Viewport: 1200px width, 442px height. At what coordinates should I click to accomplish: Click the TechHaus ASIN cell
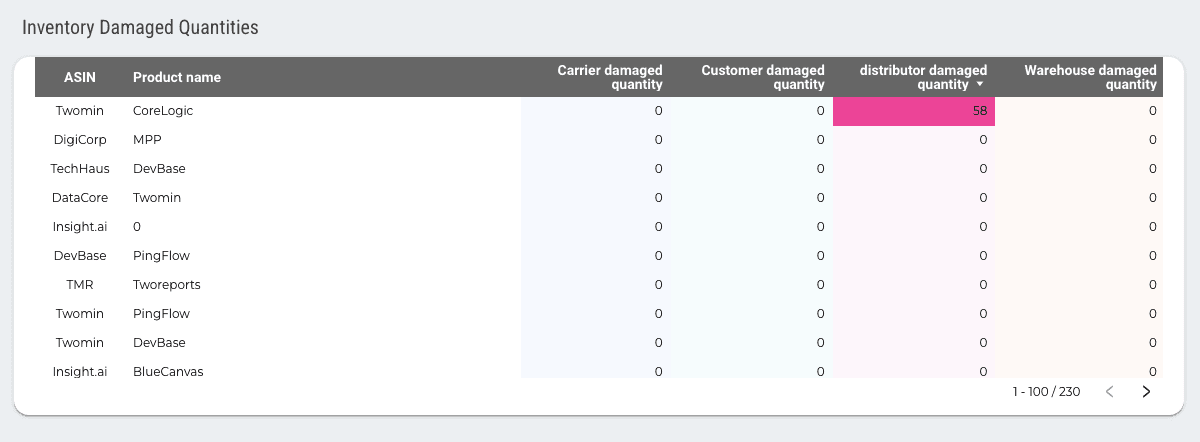pyautogui.click(x=80, y=169)
